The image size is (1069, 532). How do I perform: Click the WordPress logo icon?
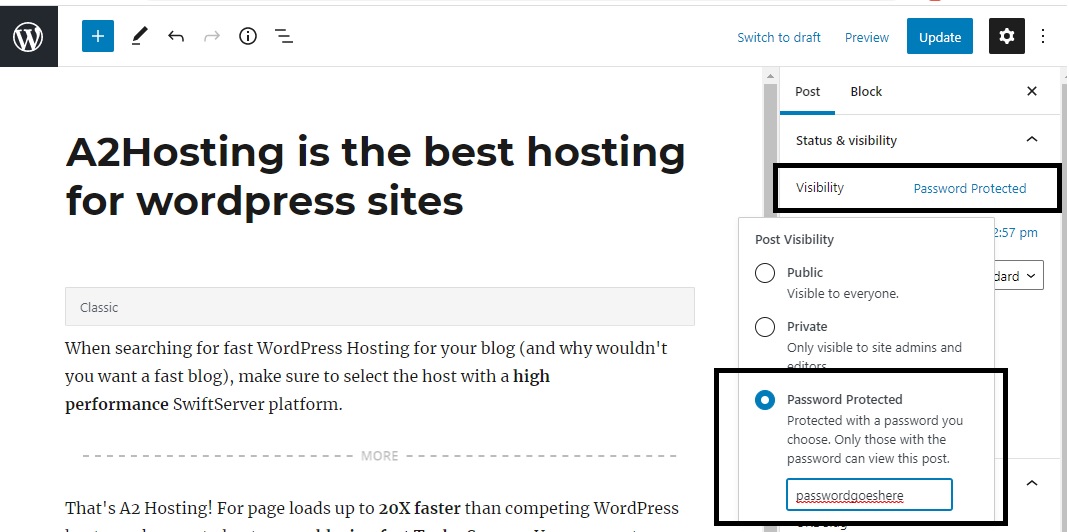[29, 35]
